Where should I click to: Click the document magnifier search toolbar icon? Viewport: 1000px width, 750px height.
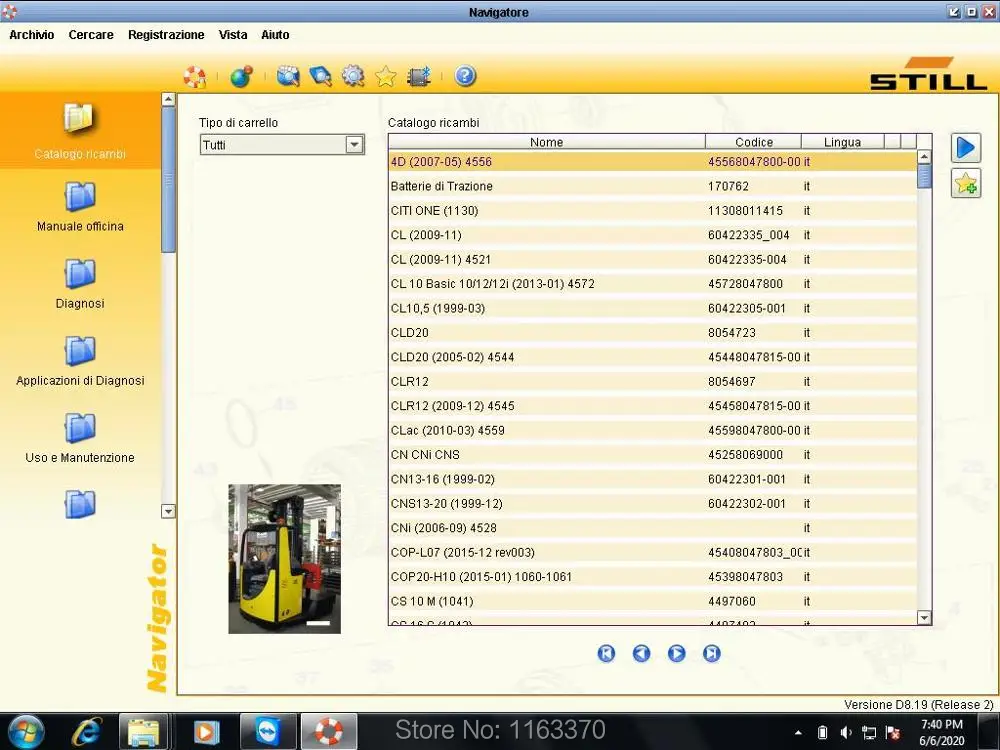(320, 77)
